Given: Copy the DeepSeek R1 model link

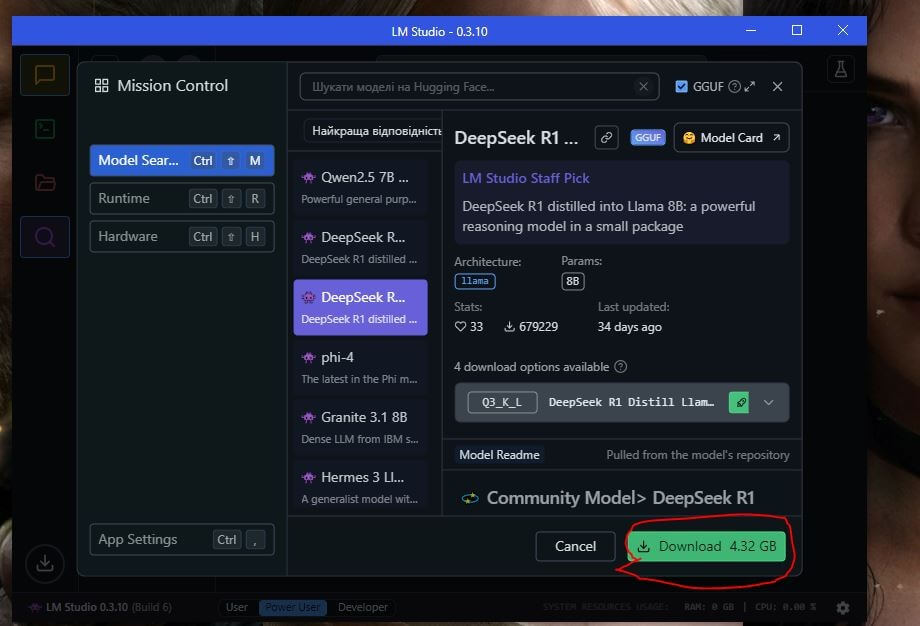Looking at the screenshot, I should 606,138.
